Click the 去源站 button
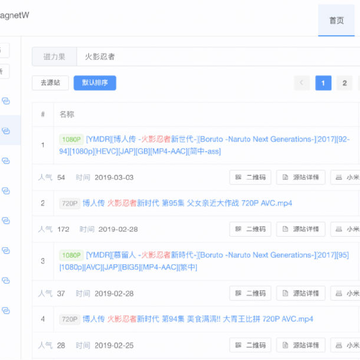 [x=50, y=83]
